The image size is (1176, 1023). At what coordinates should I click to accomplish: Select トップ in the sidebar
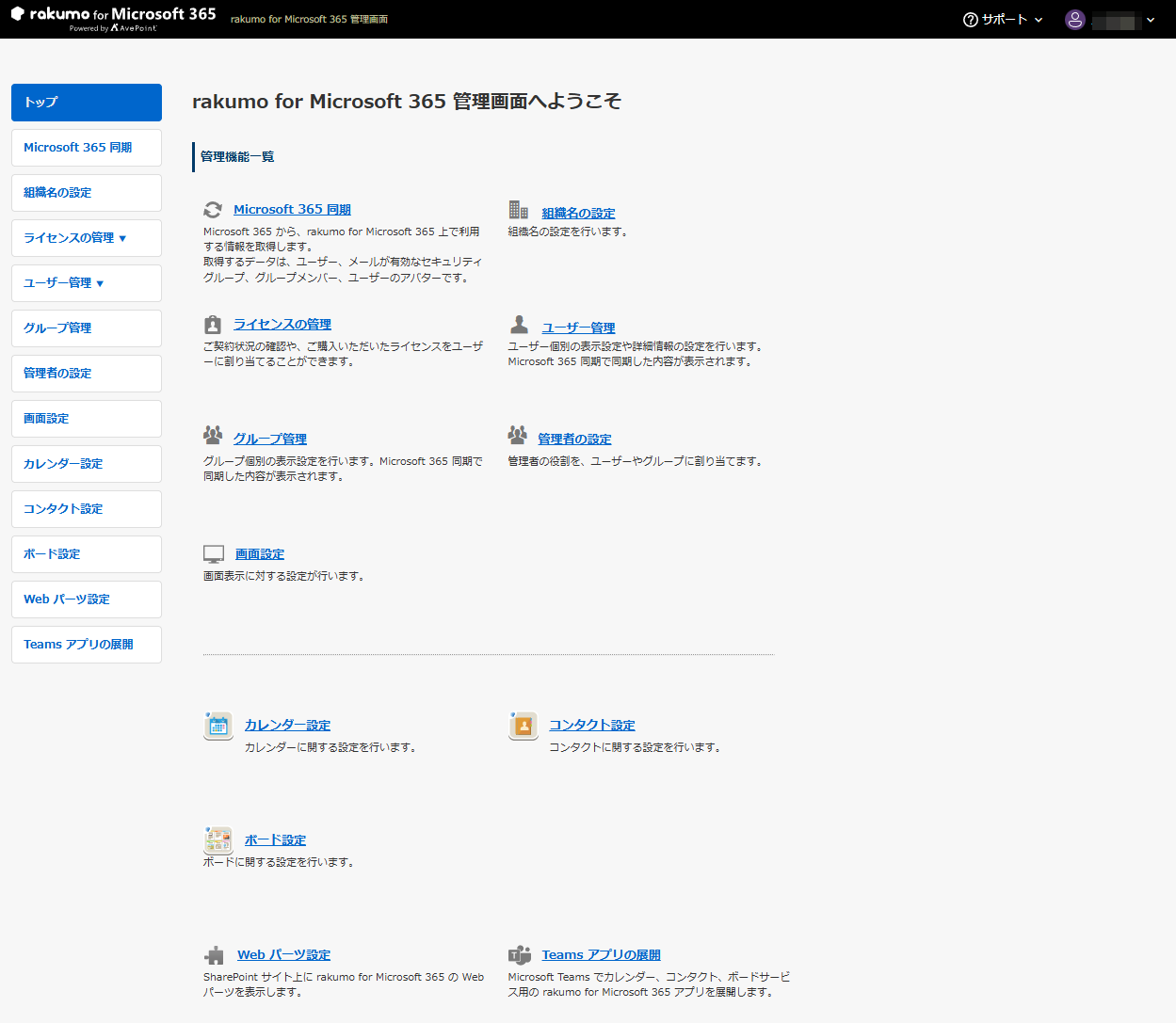87,103
